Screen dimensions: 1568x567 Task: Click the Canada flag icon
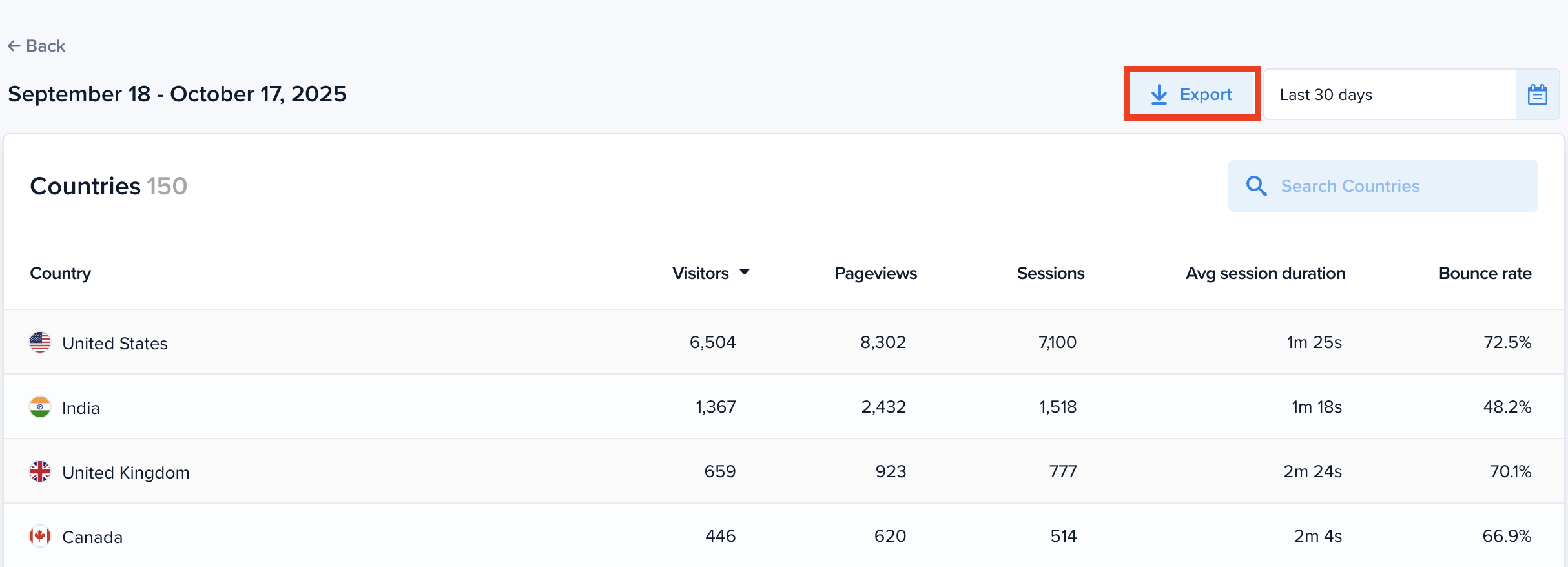(x=40, y=536)
